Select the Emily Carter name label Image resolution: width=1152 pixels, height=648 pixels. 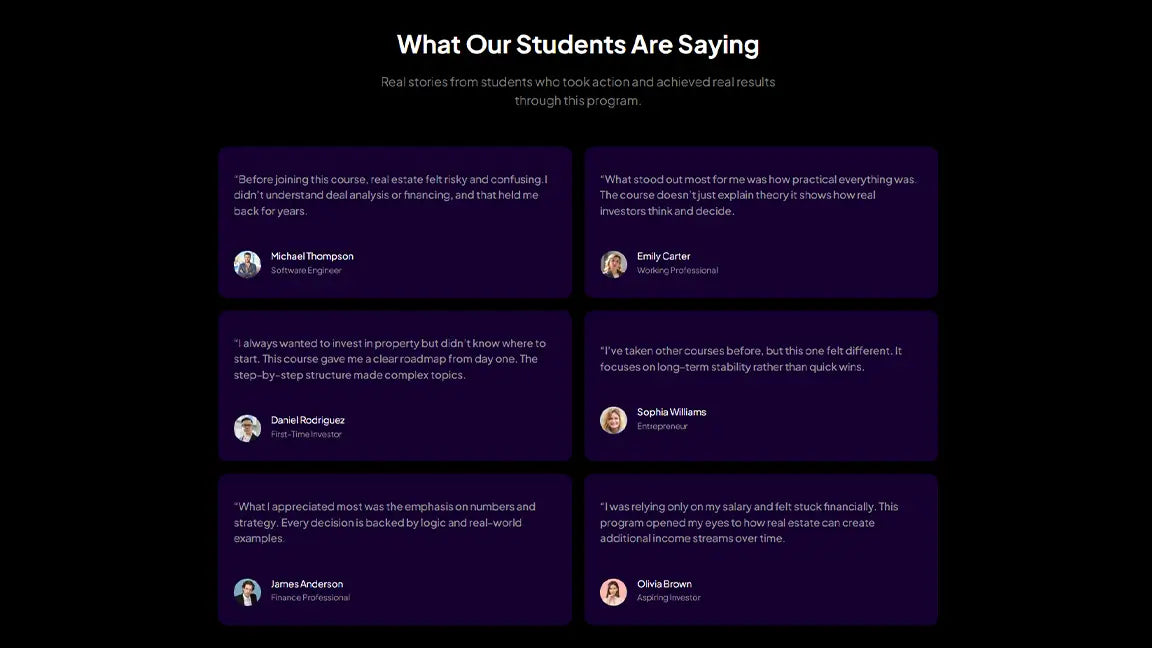pyautogui.click(x=663, y=256)
